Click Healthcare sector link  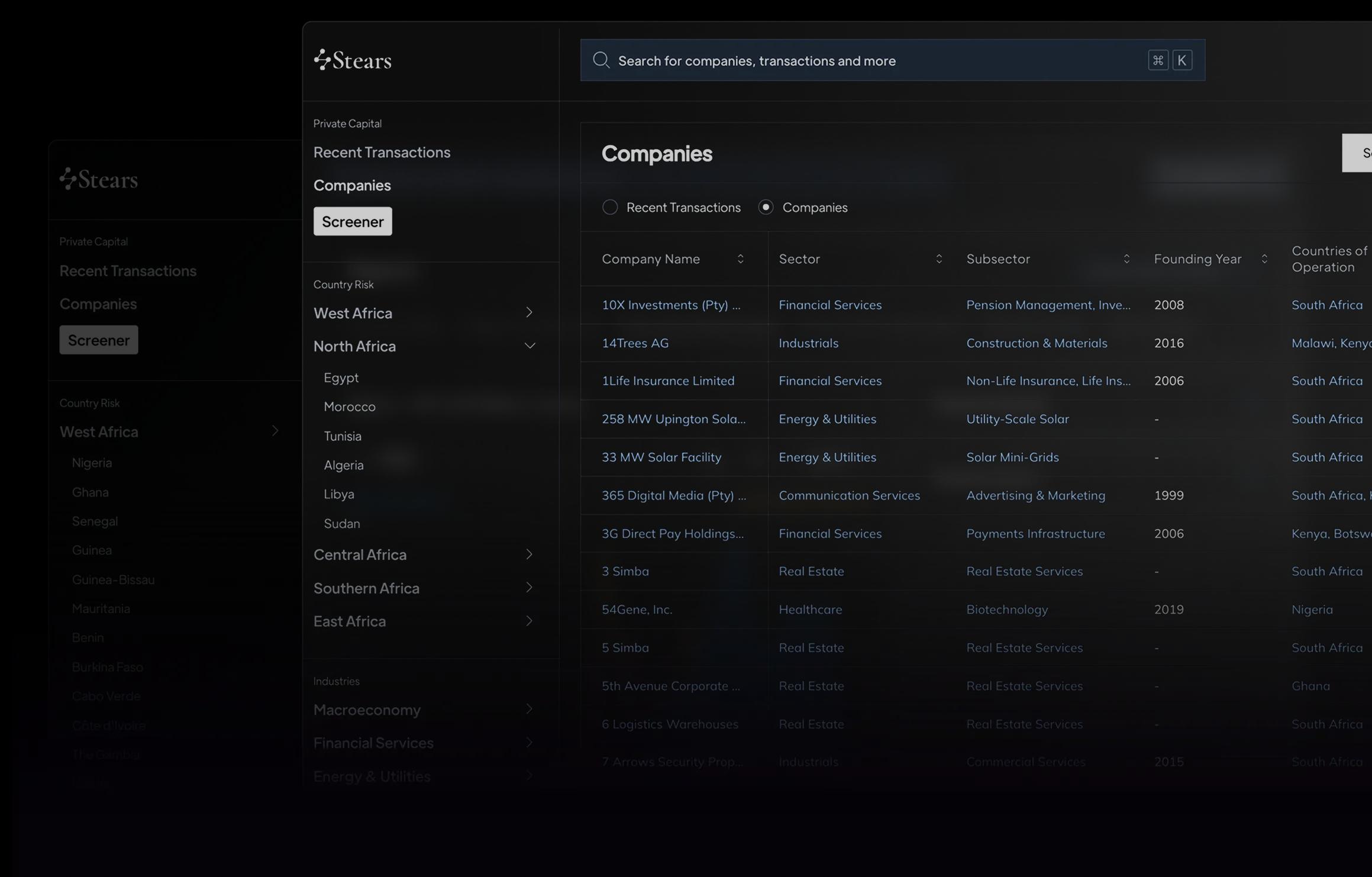click(x=810, y=610)
